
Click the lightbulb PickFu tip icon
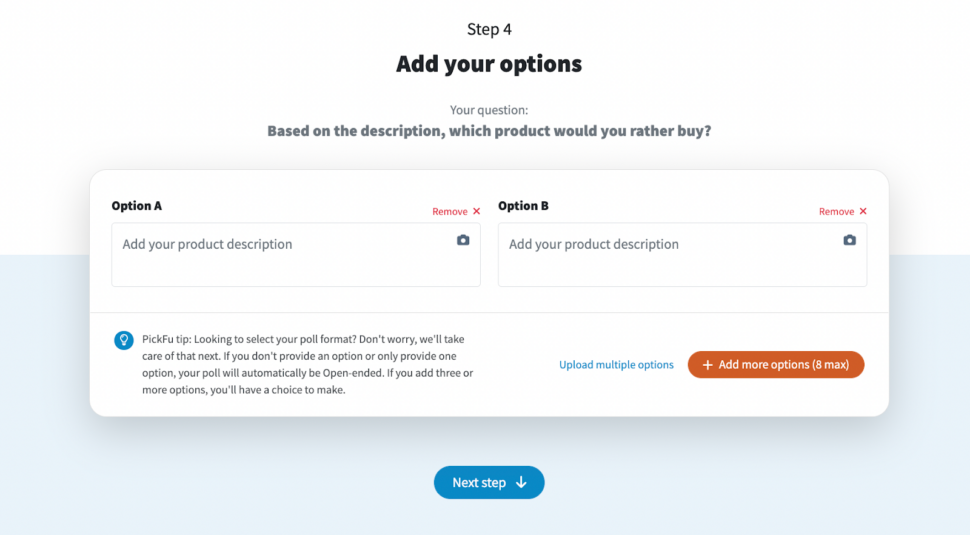coord(124,340)
